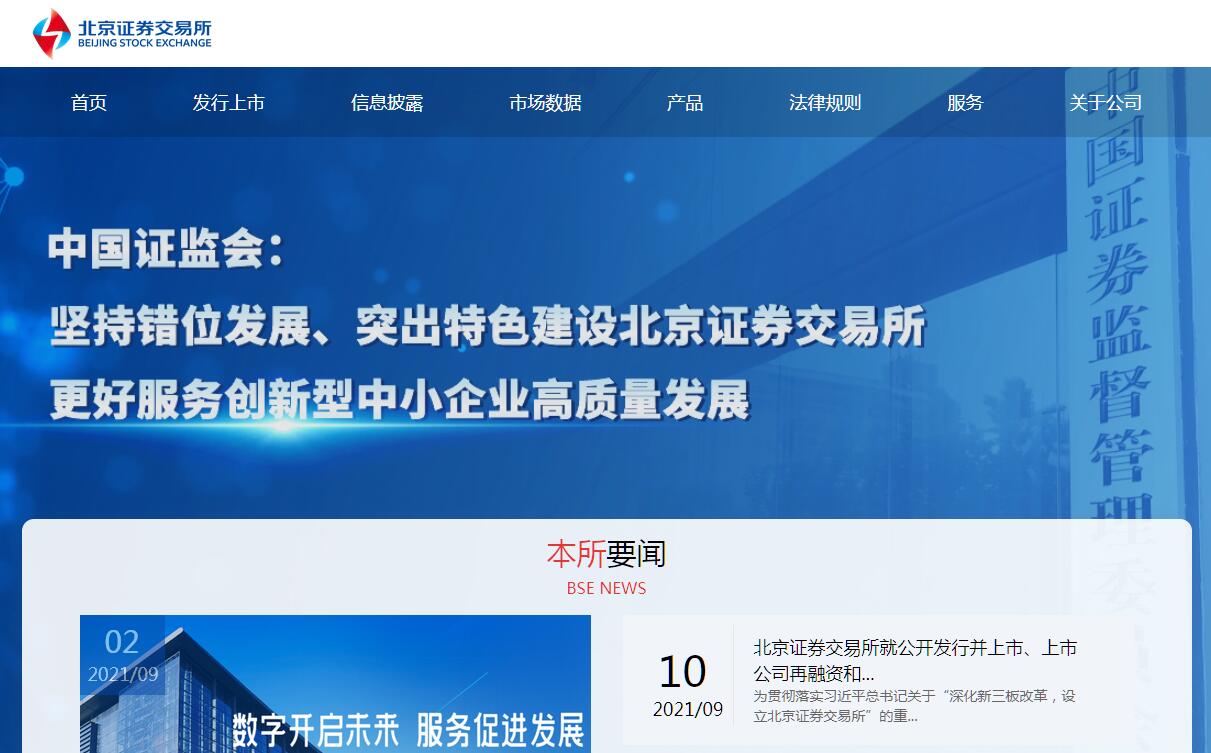This screenshot has height=753, width=1211.
Task: Click 产品 in the navigation bar
Action: coord(685,103)
